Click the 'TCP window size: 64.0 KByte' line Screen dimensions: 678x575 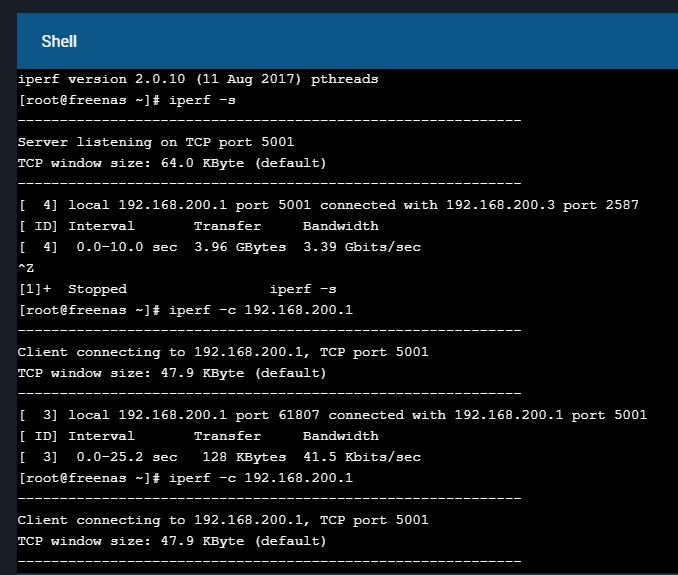[x=172, y=163]
